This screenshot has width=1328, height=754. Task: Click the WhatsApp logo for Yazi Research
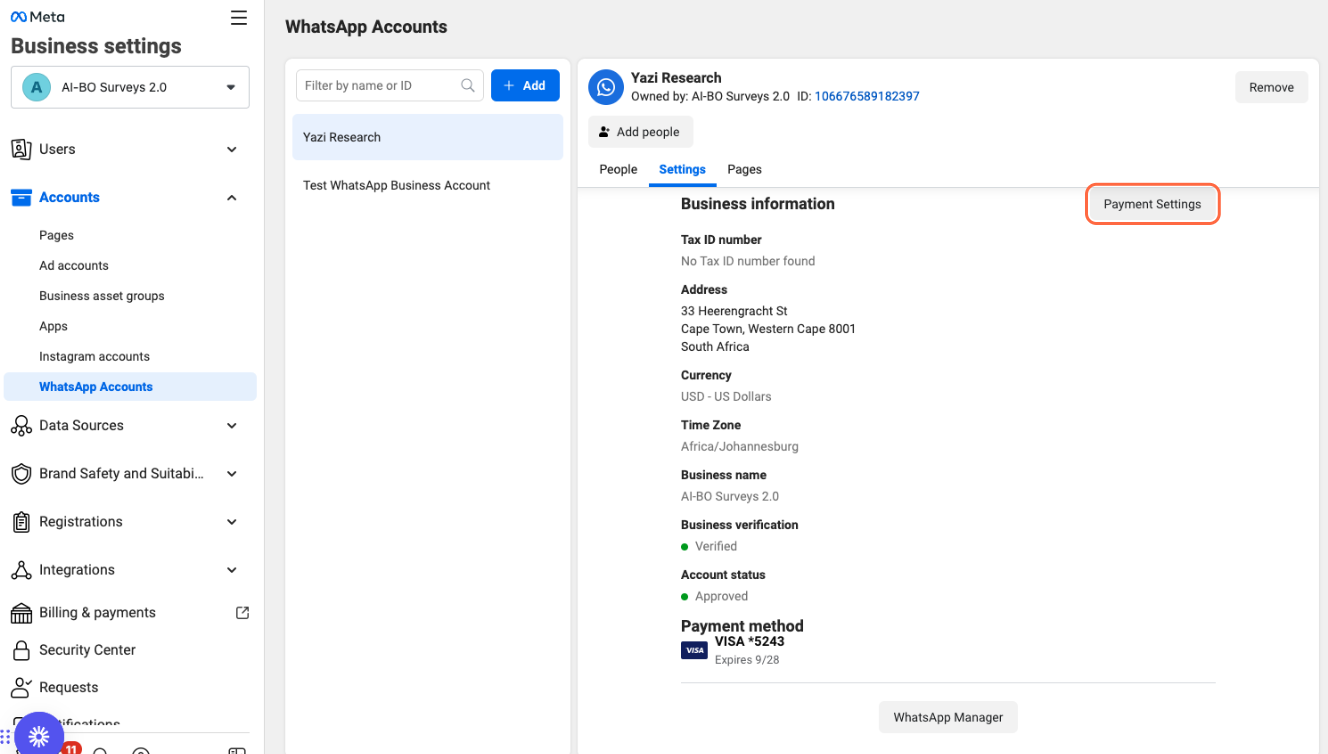(x=605, y=87)
